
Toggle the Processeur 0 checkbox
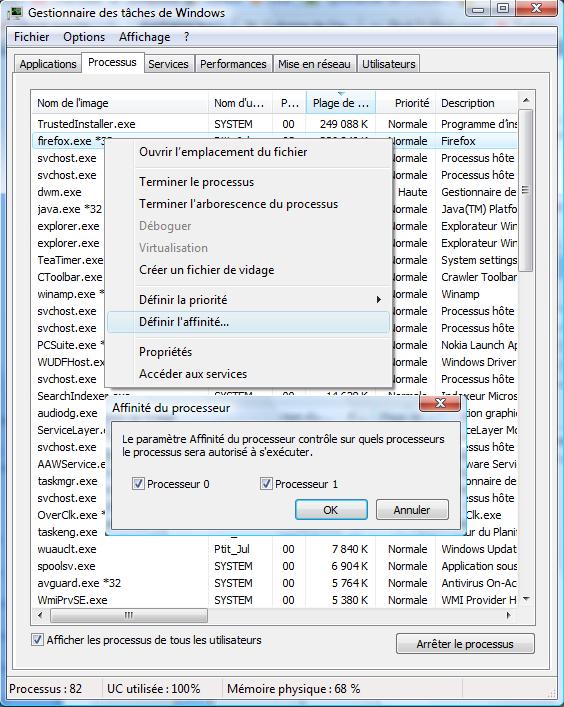(x=138, y=484)
